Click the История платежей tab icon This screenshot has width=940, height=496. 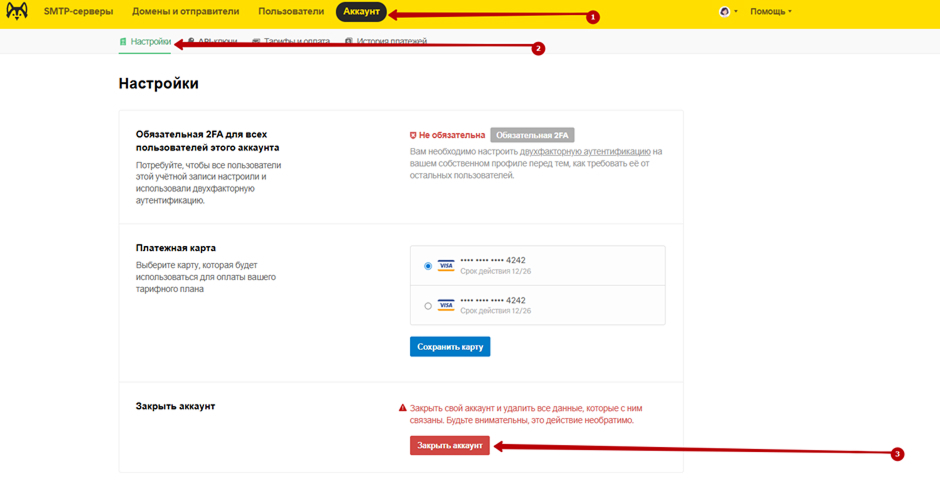pyautogui.click(x=349, y=42)
